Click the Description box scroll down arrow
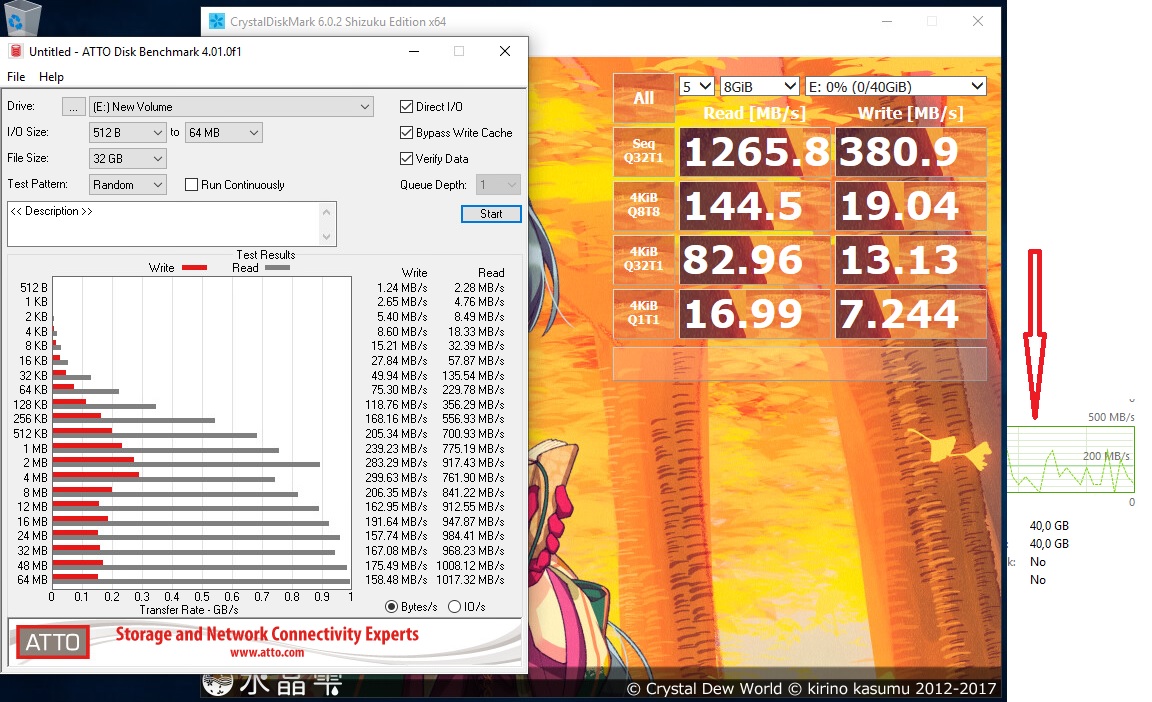 click(x=327, y=236)
